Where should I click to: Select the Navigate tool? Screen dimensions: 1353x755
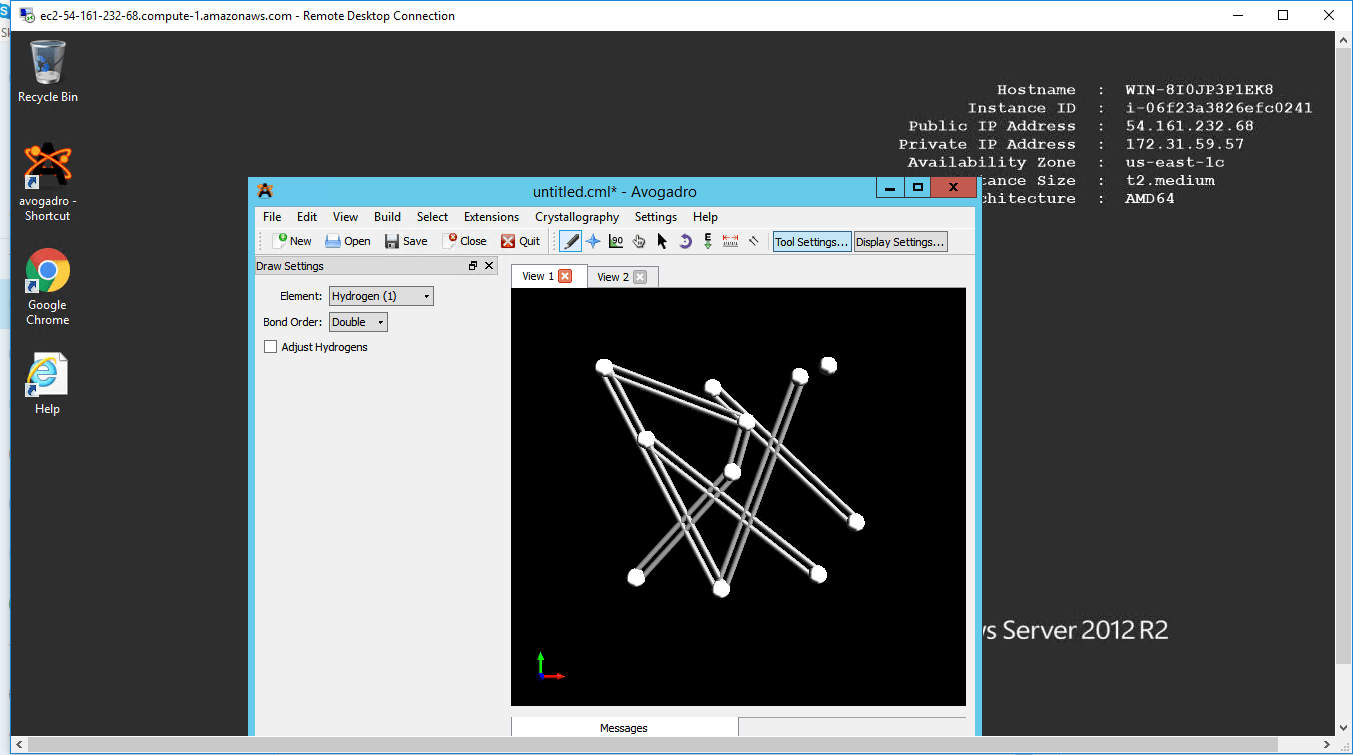pos(593,241)
